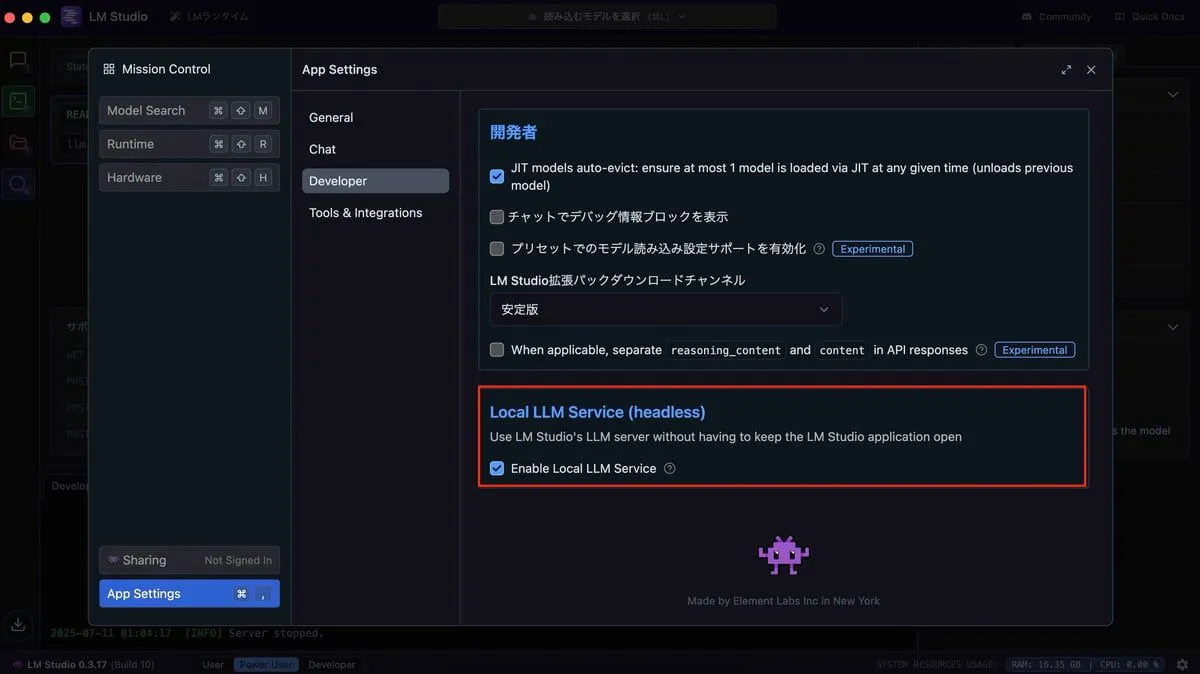Switch to Tools & Integrations settings tab

365,213
